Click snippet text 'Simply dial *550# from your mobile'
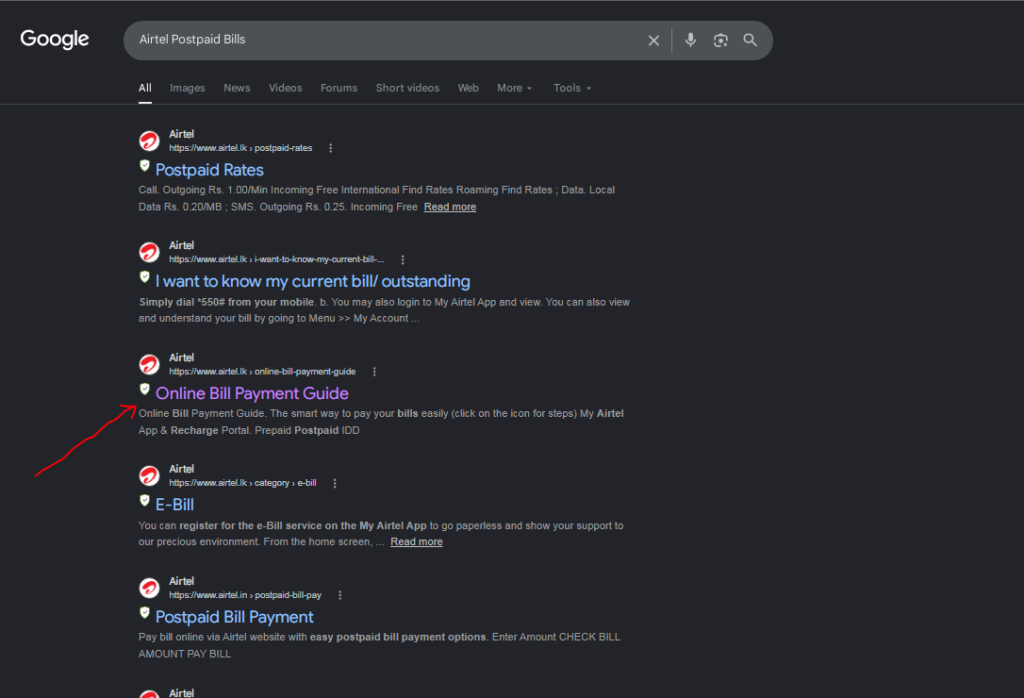The width and height of the screenshot is (1024, 698). (227, 302)
